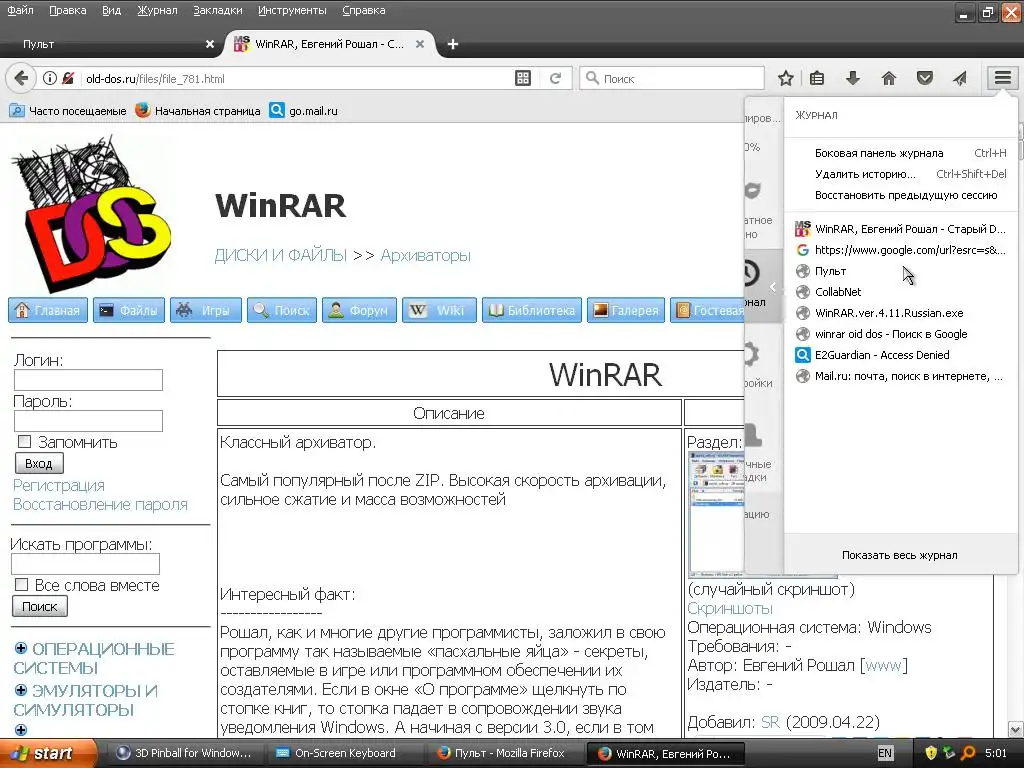Viewport: 1024px width, 768px height.
Task: Open the winrar oid dos Google search entry
Action: [x=901, y=334]
